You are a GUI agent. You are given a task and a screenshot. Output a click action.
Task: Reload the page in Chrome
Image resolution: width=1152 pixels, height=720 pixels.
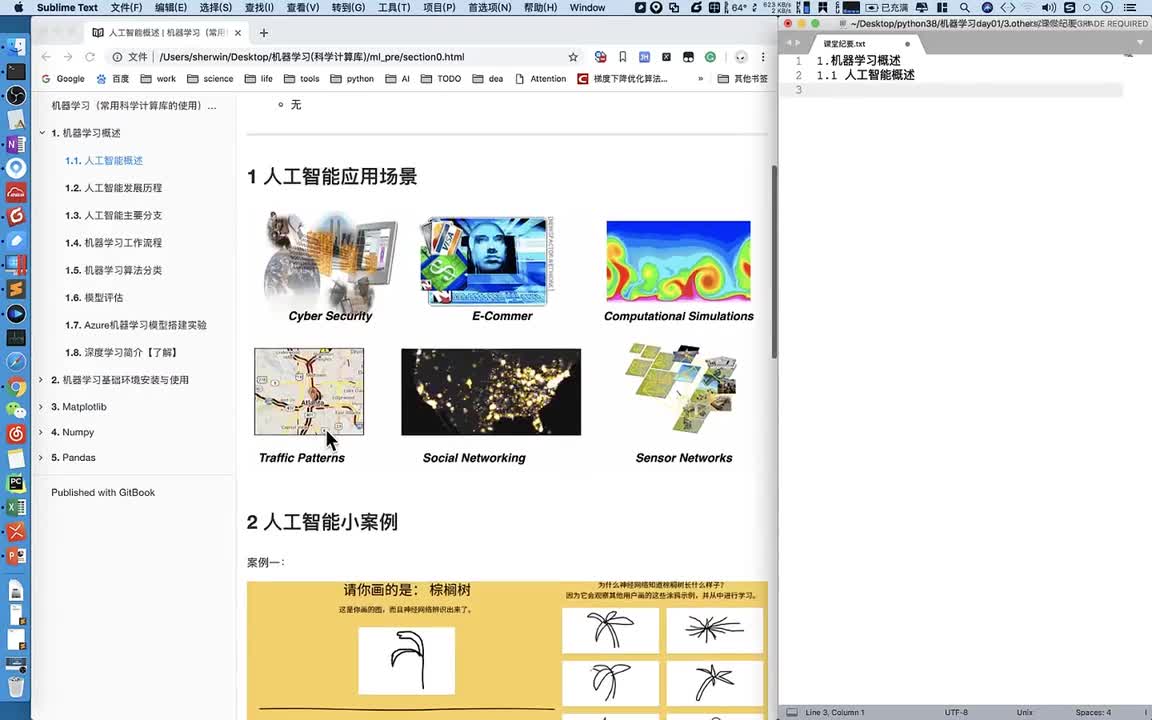click(90, 57)
